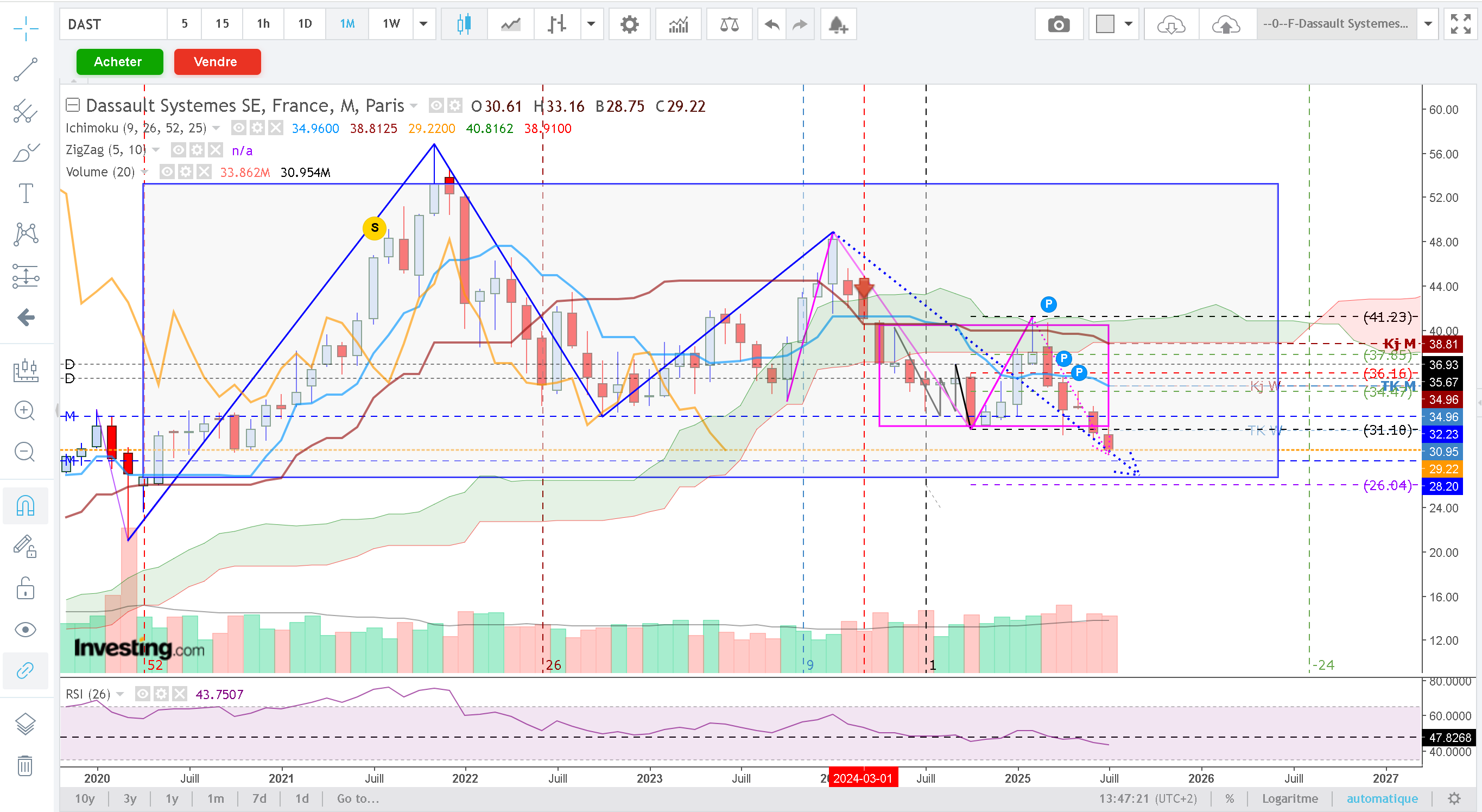Toggle lock all drawing tools
The height and width of the screenshot is (812, 1482).
click(26, 588)
